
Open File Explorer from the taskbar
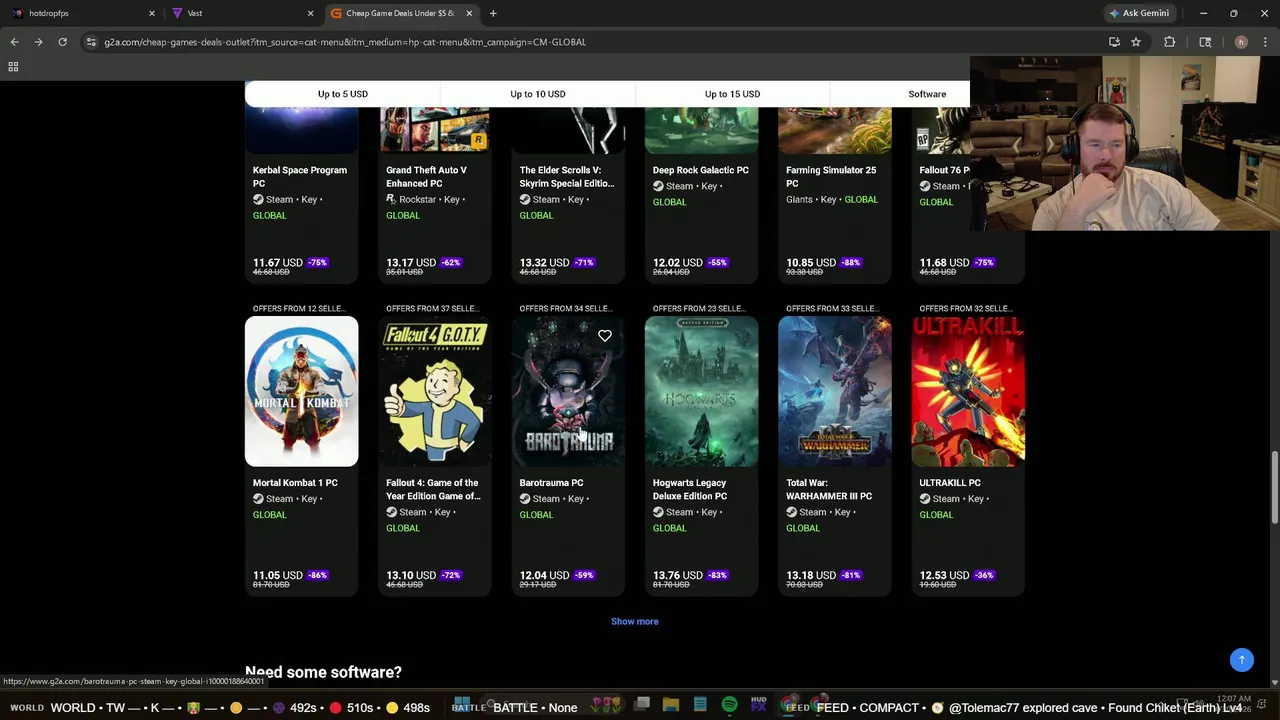click(x=671, y=705)
